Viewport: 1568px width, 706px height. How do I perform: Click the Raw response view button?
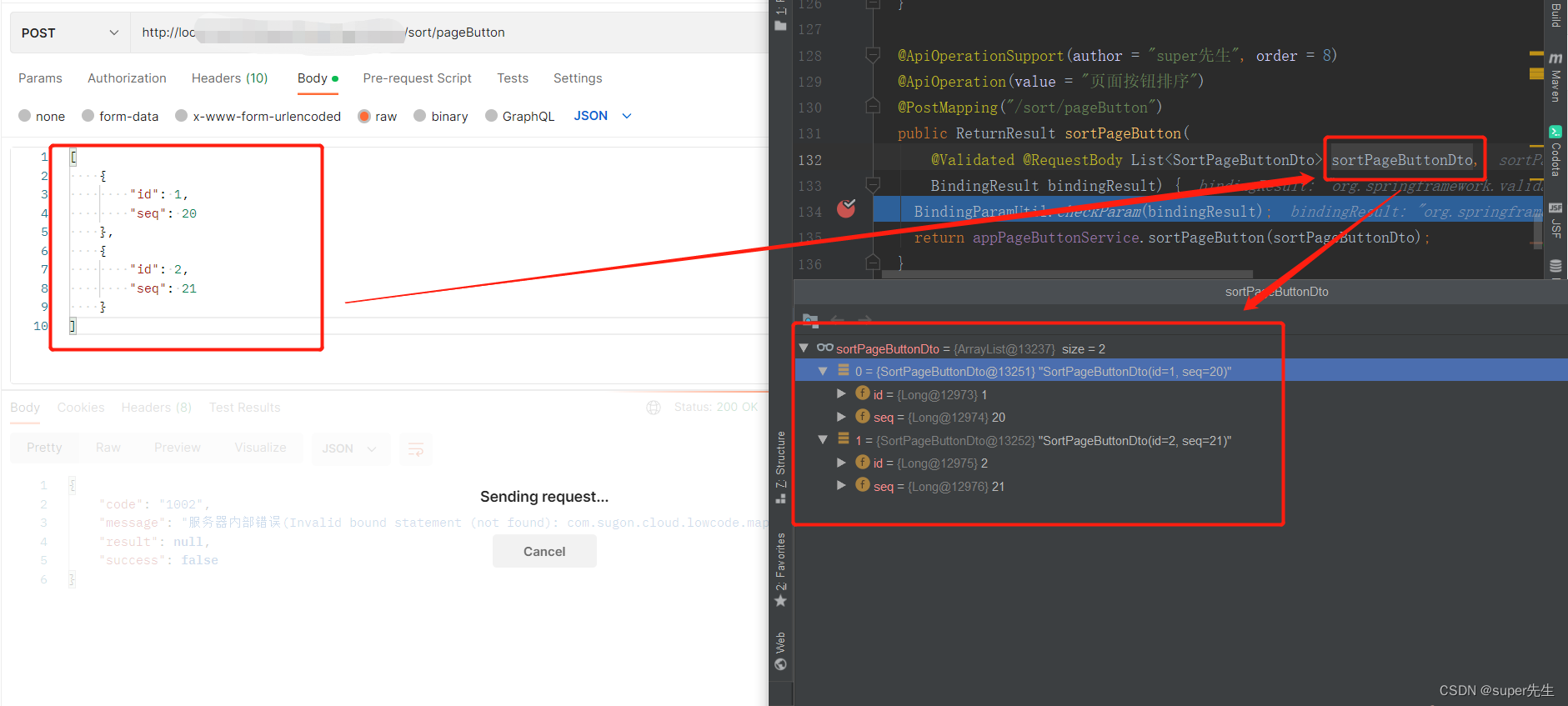coord(108,448)
